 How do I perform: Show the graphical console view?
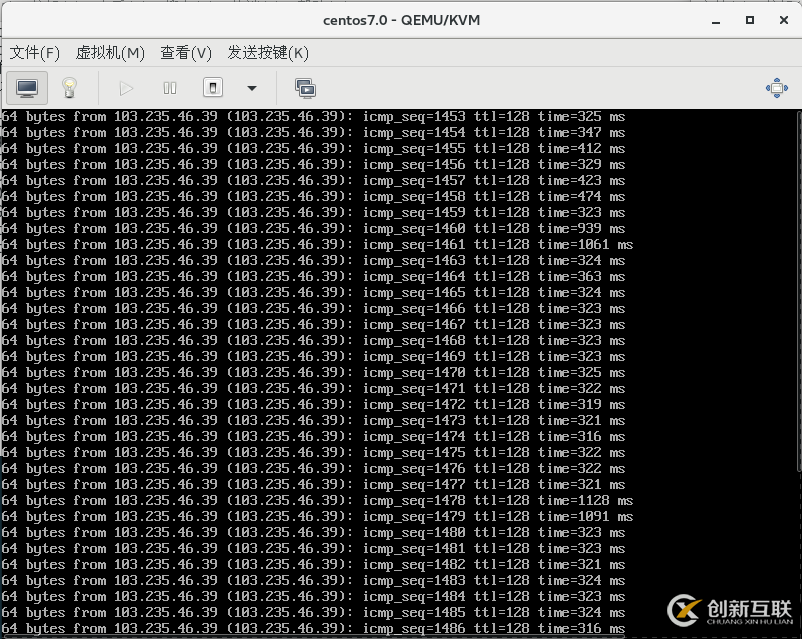(x=27, y=88)
